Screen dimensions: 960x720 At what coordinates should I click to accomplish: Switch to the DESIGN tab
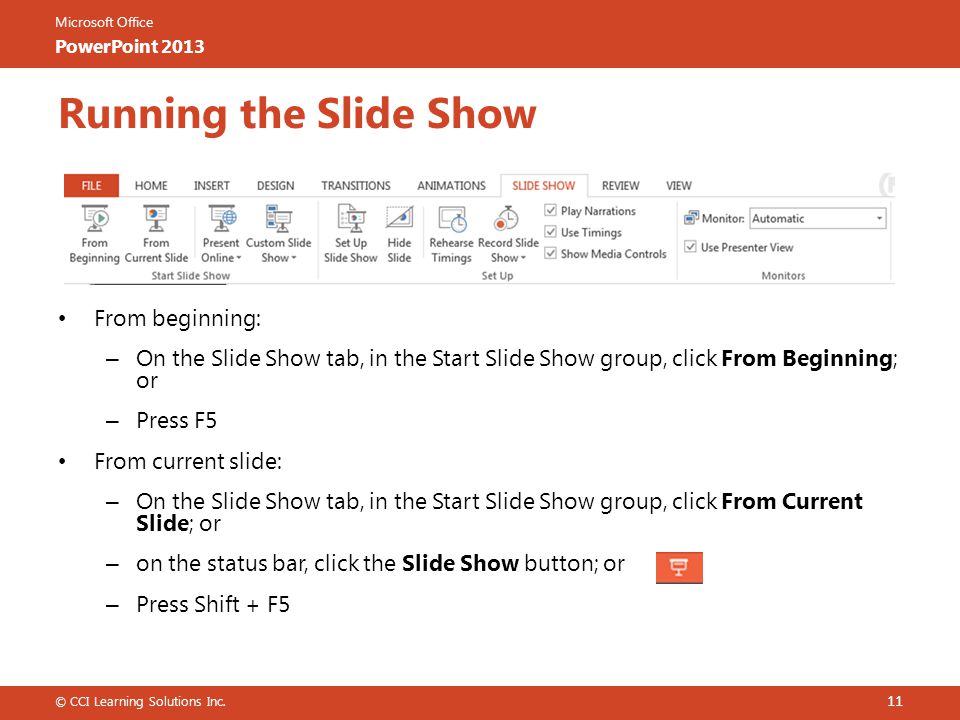[x=276, y=186]
